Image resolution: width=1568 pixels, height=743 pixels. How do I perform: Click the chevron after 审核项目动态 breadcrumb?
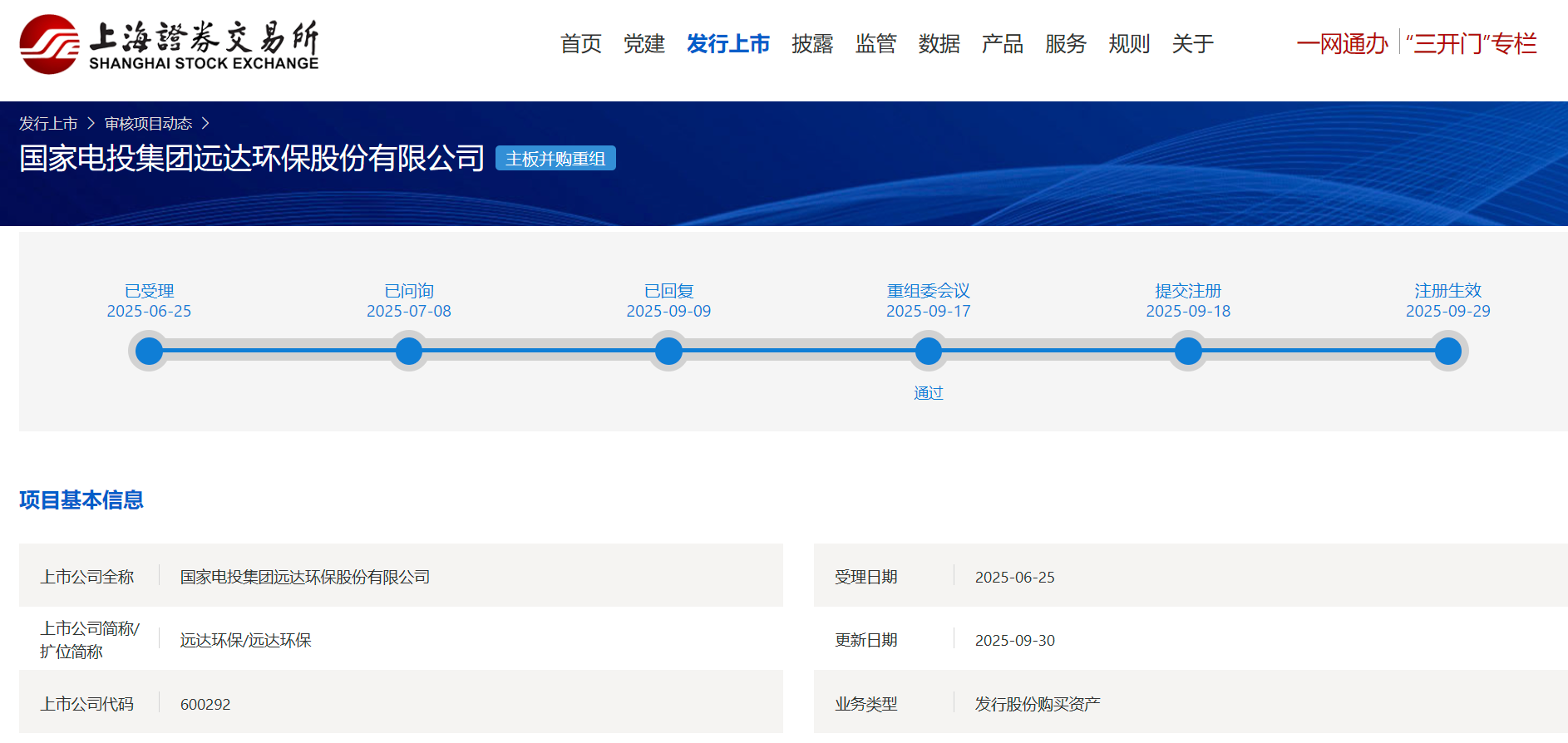[x=205, y=123]
